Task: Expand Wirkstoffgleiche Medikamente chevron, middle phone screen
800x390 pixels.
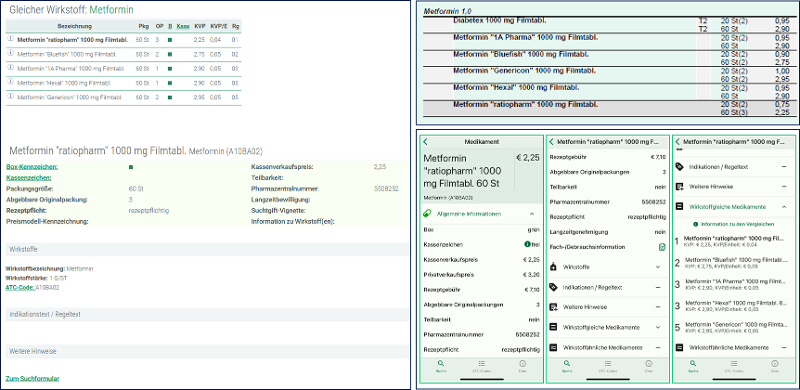Action: pyautogui.click(x=658, y=327)
